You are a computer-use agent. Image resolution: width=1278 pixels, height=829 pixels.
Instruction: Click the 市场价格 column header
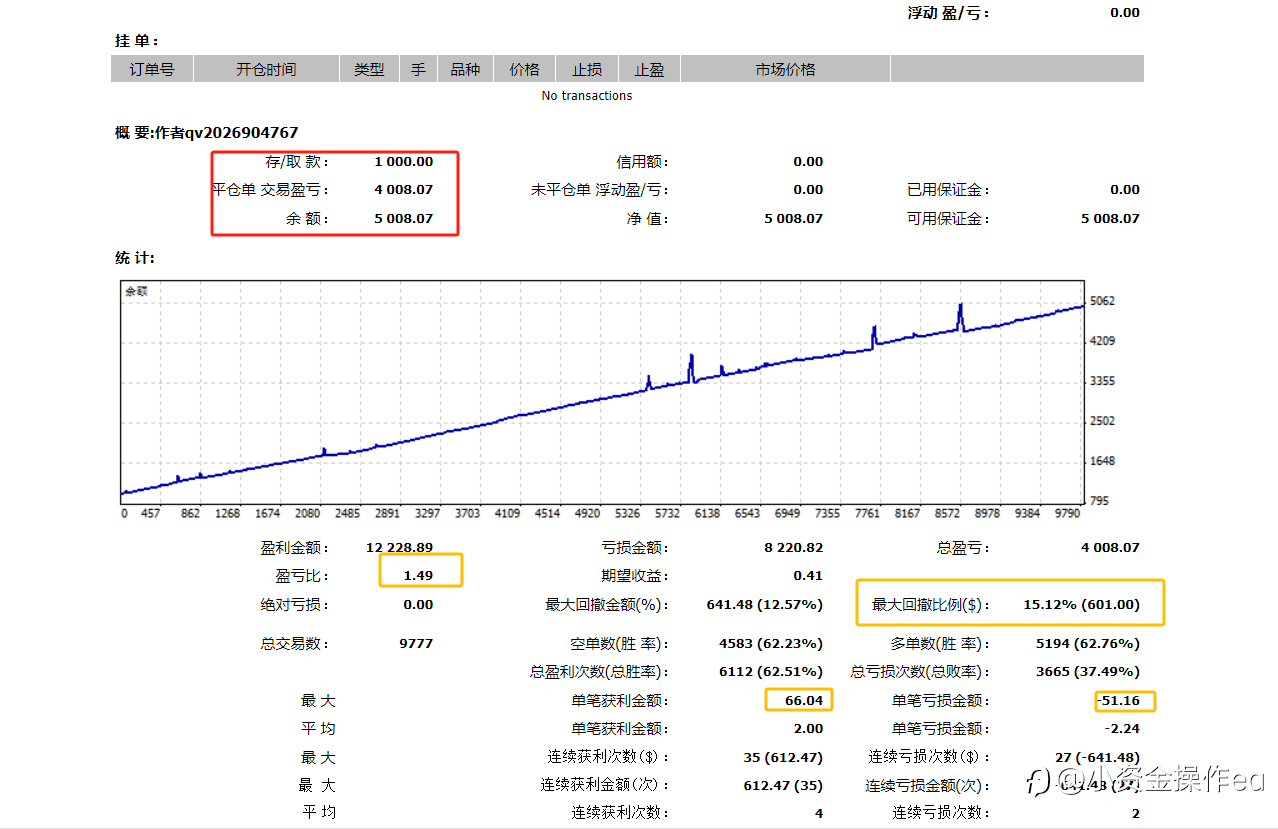(785, 69)
